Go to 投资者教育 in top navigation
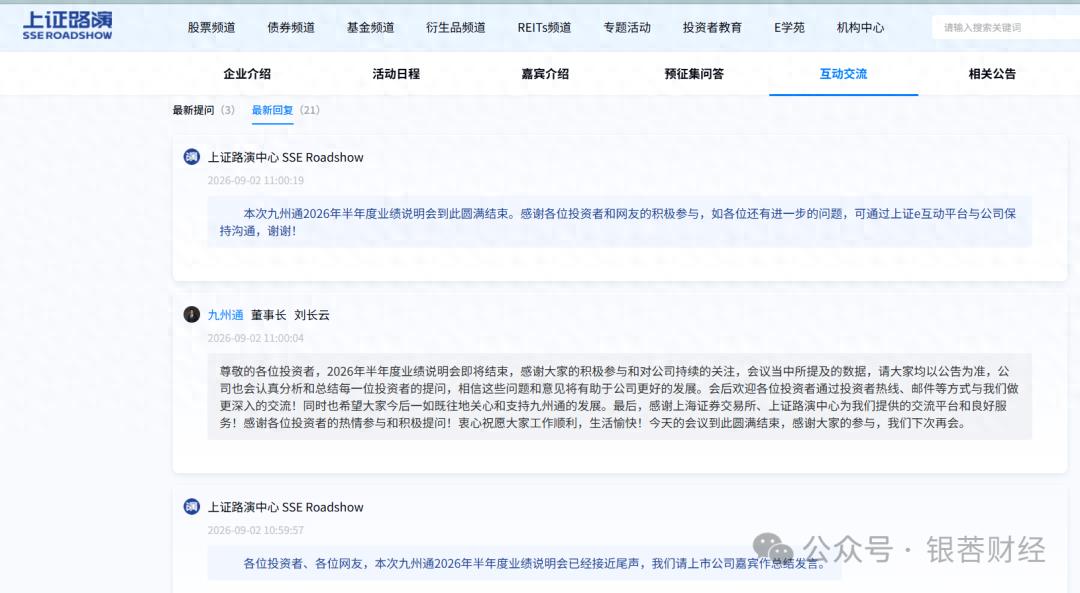The image size is (1080, 593). pos(712,28)
